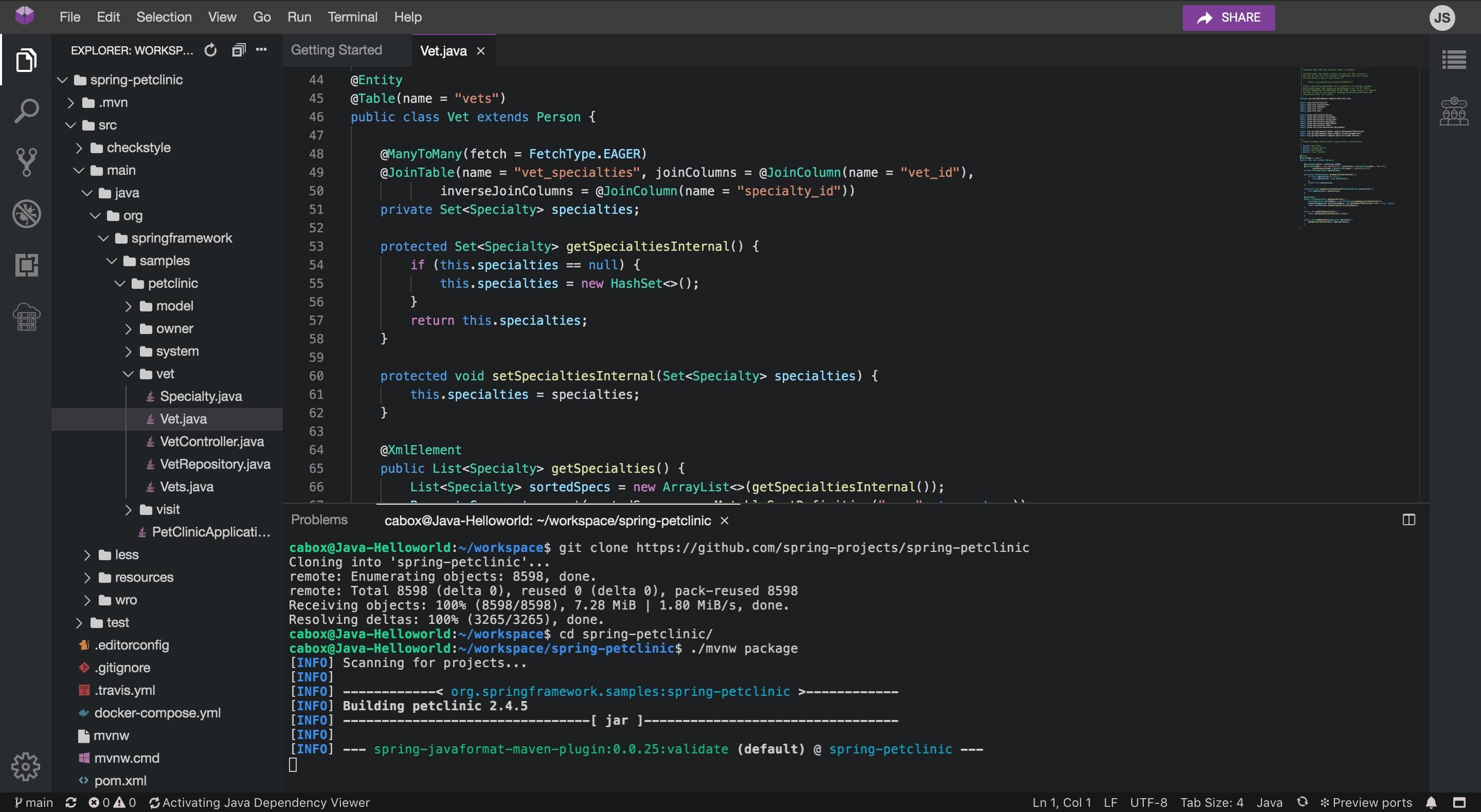Open the collaboration panel icon
This screenshot has height=812, width=1481.
pyautogui.click(x=1455, y=112)
